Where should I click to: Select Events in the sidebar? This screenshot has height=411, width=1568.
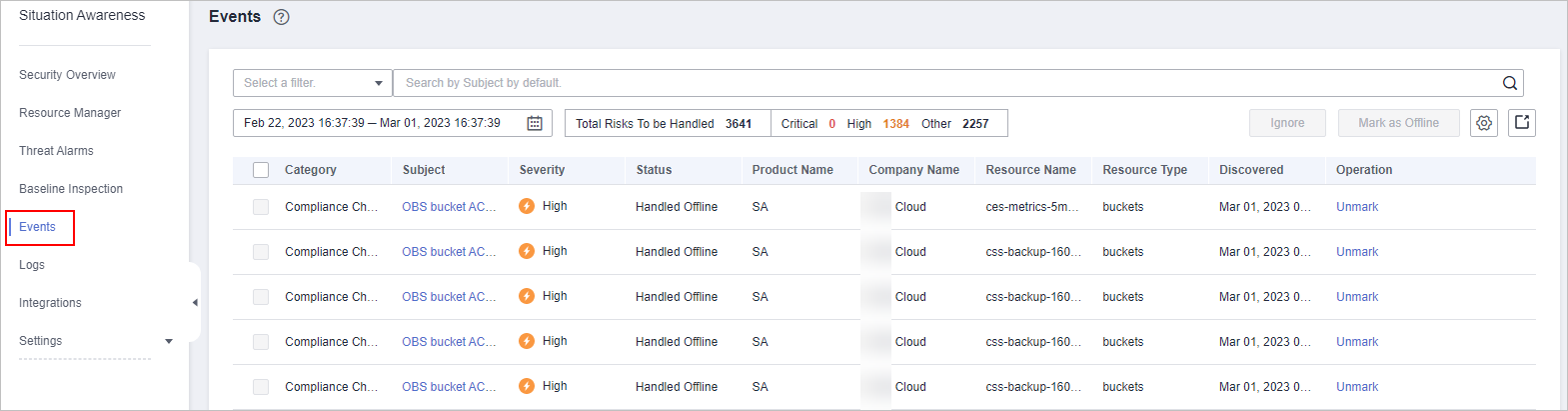click(x=37, y=227)
